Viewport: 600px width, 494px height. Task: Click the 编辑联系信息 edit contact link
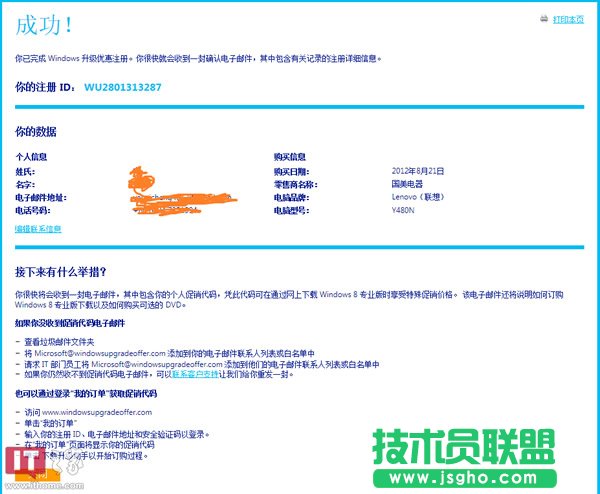[38, 229]
